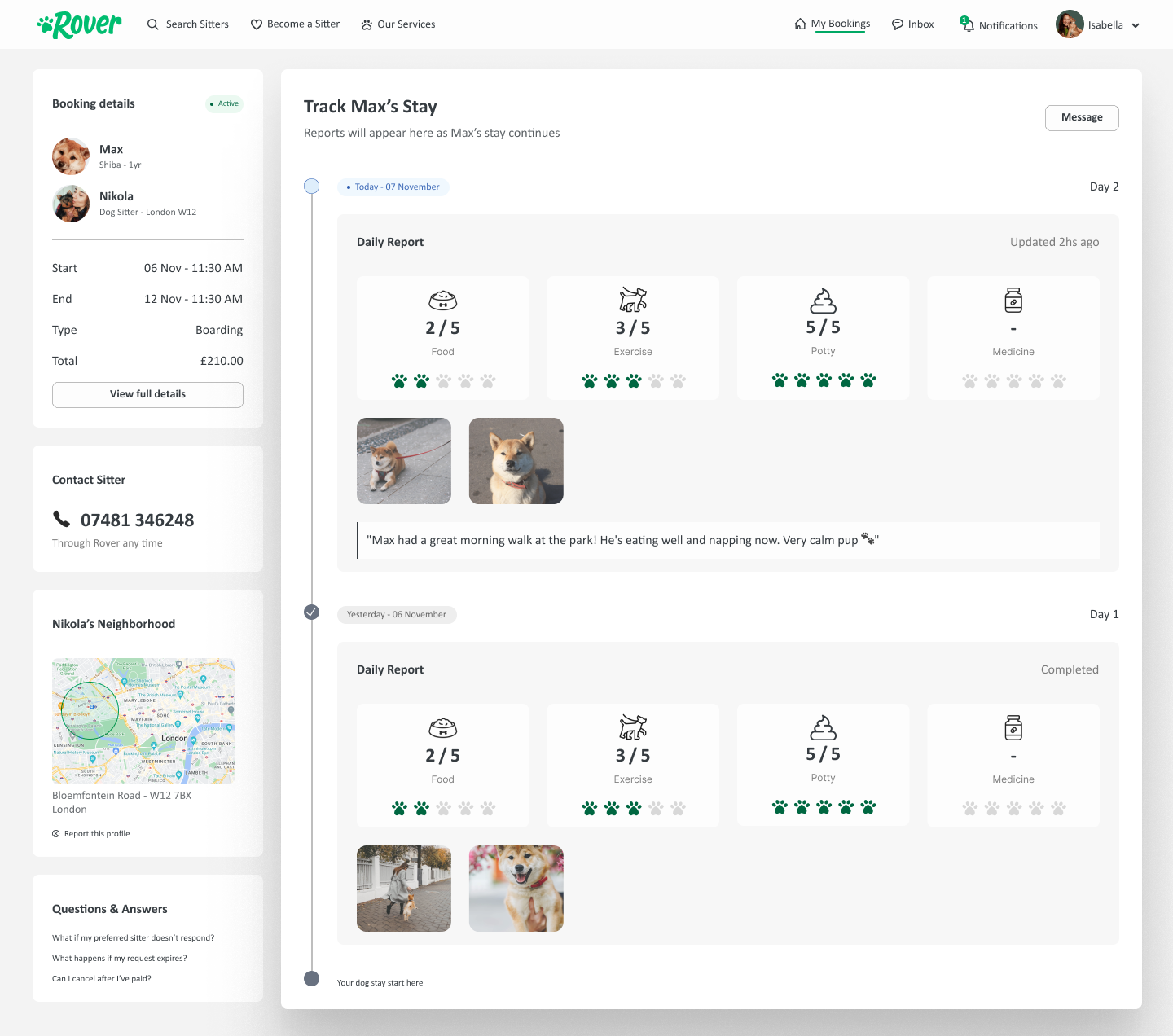
Task: Click View full details button
Action: coord(147,394)
